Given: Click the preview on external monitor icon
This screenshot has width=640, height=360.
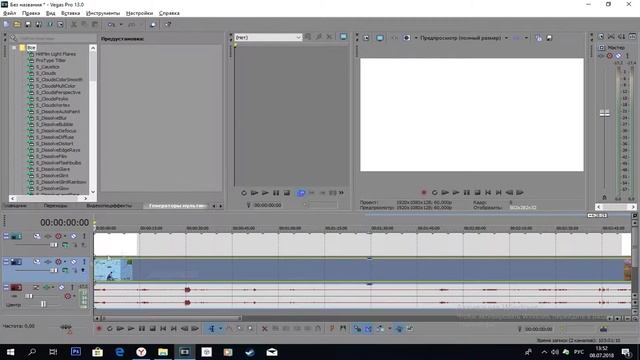Looking at the screenshot, I should click(x=380, y=38).
